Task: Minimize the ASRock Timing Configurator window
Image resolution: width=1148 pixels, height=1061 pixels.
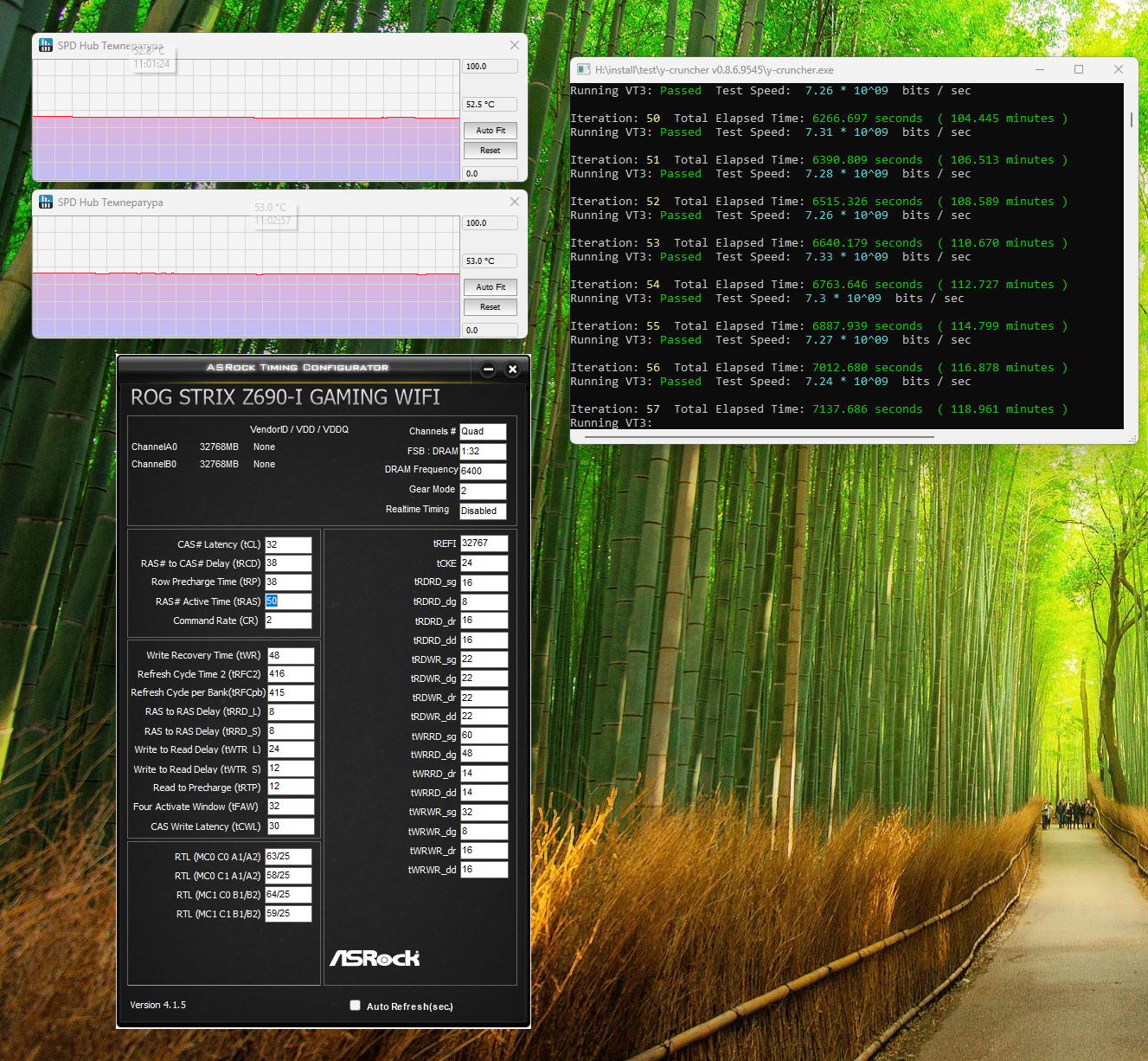Action: tap(488, 370)
